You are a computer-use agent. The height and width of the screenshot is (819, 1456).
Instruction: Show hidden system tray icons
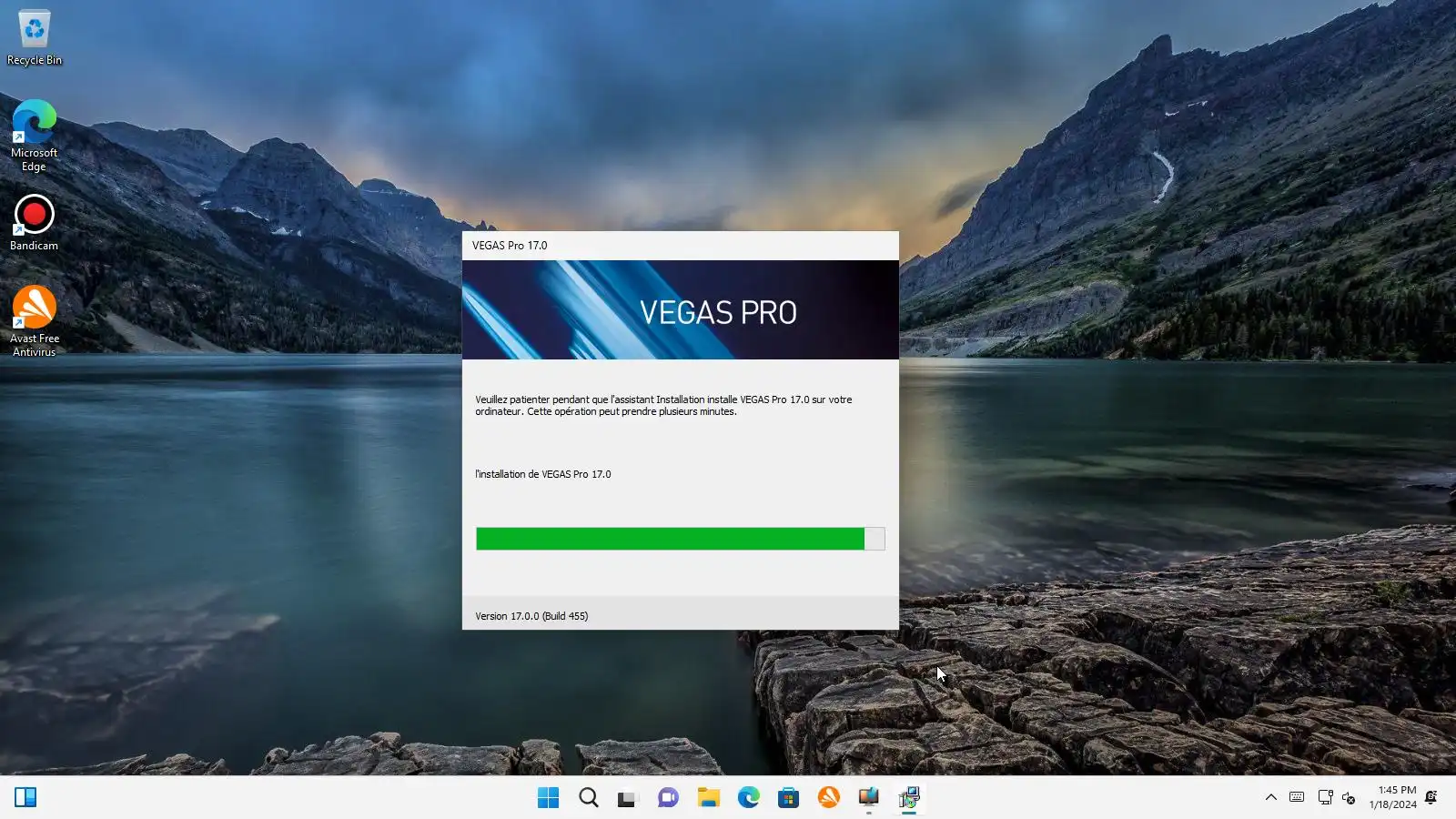point(1271,798)
